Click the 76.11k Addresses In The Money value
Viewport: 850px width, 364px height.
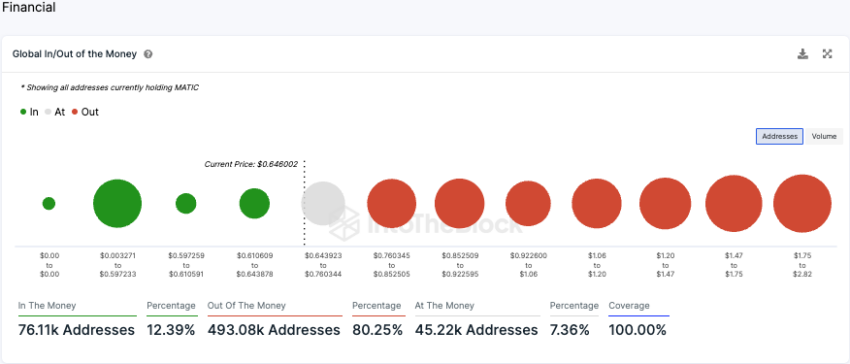click(x=76, y=330)
